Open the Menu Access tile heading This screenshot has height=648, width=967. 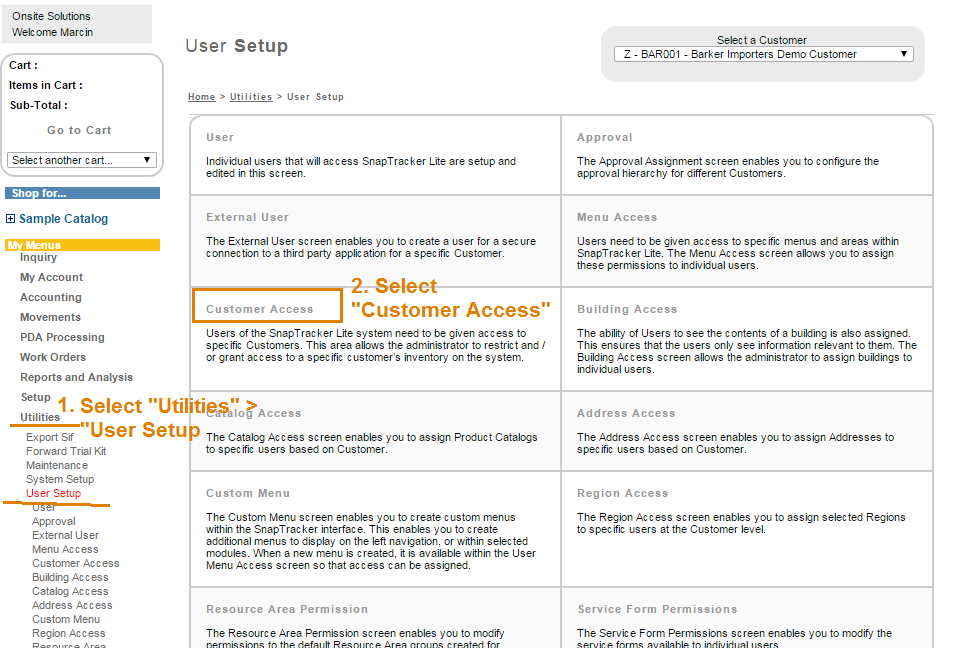617,217
